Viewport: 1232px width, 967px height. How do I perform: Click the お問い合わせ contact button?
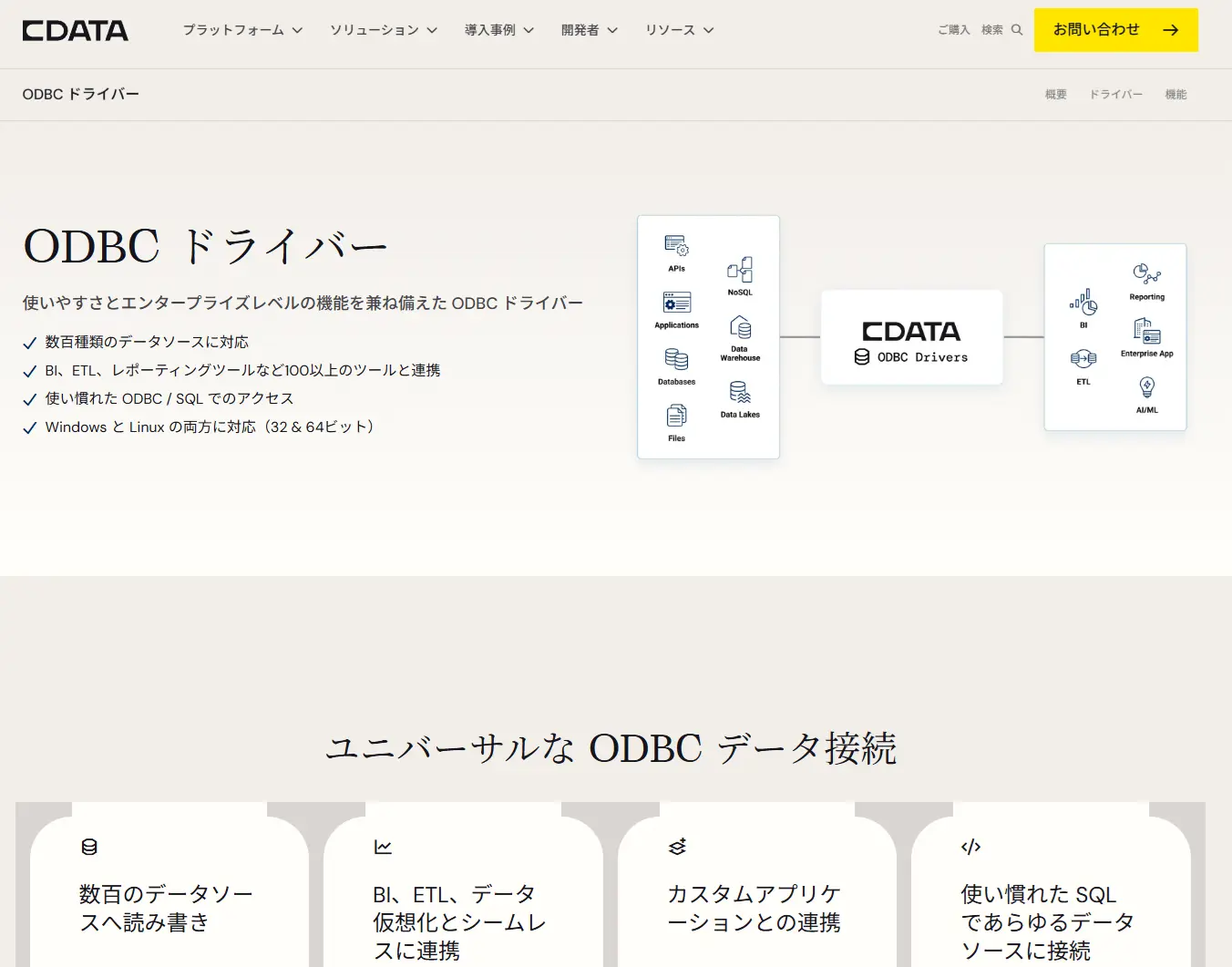click(1116, 30)
